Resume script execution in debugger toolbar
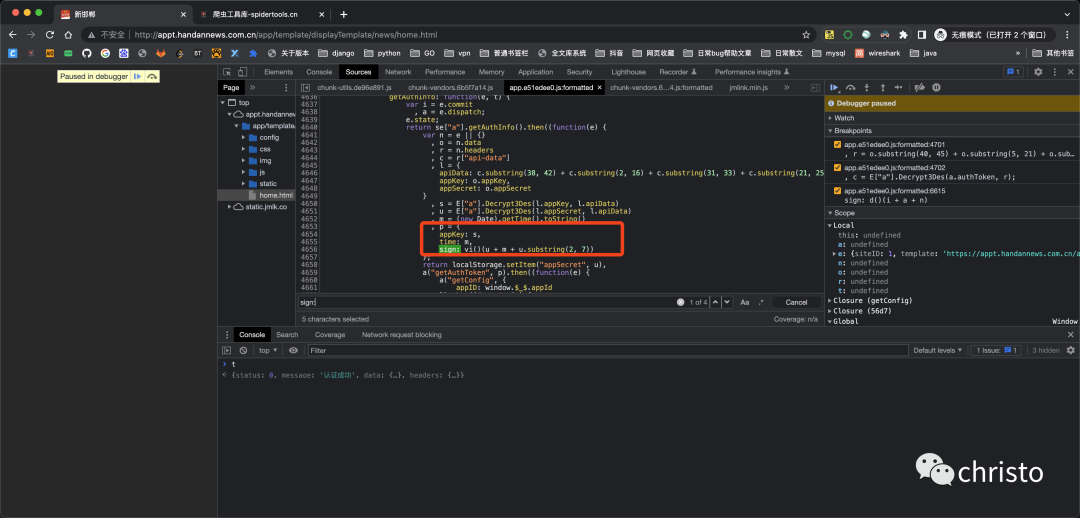 834,88
